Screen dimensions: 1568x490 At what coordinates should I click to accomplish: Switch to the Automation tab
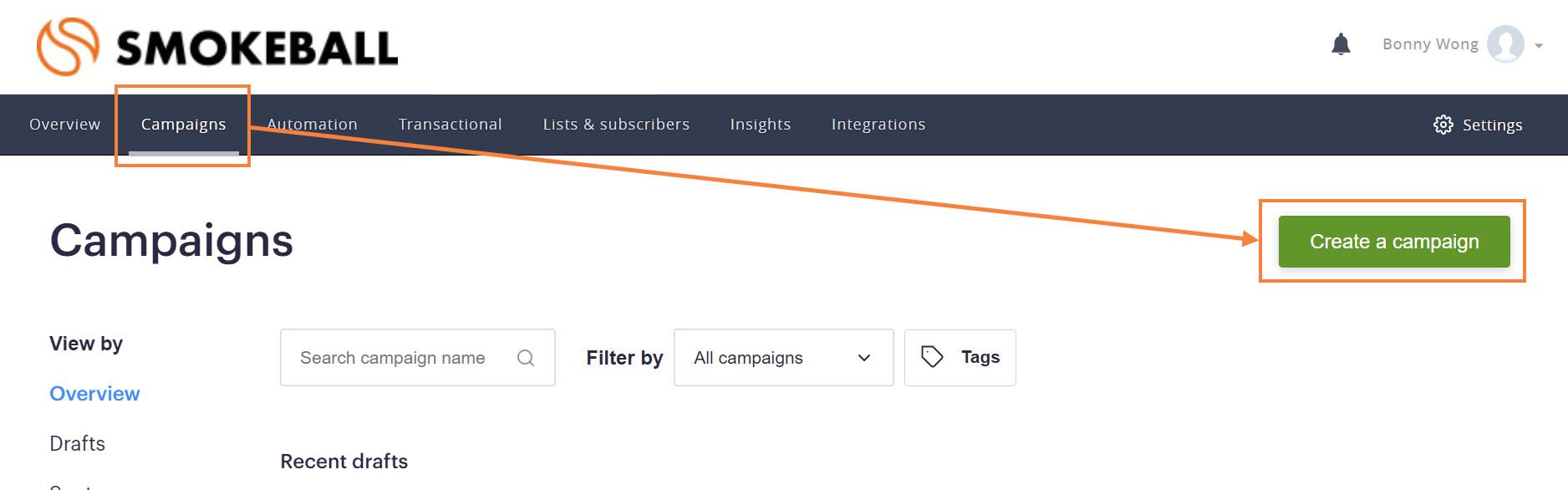pyautogui.click(x=312, y=125)
